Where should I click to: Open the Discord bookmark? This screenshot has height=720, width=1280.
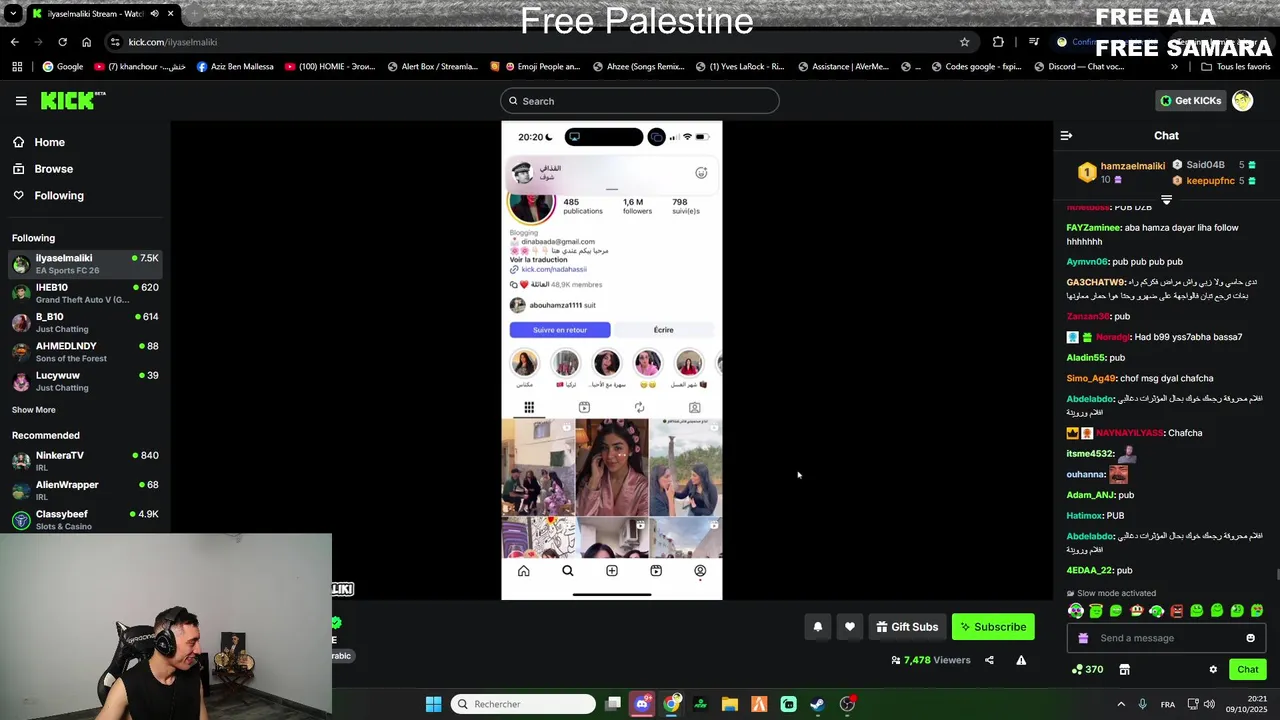(1079, 67)
